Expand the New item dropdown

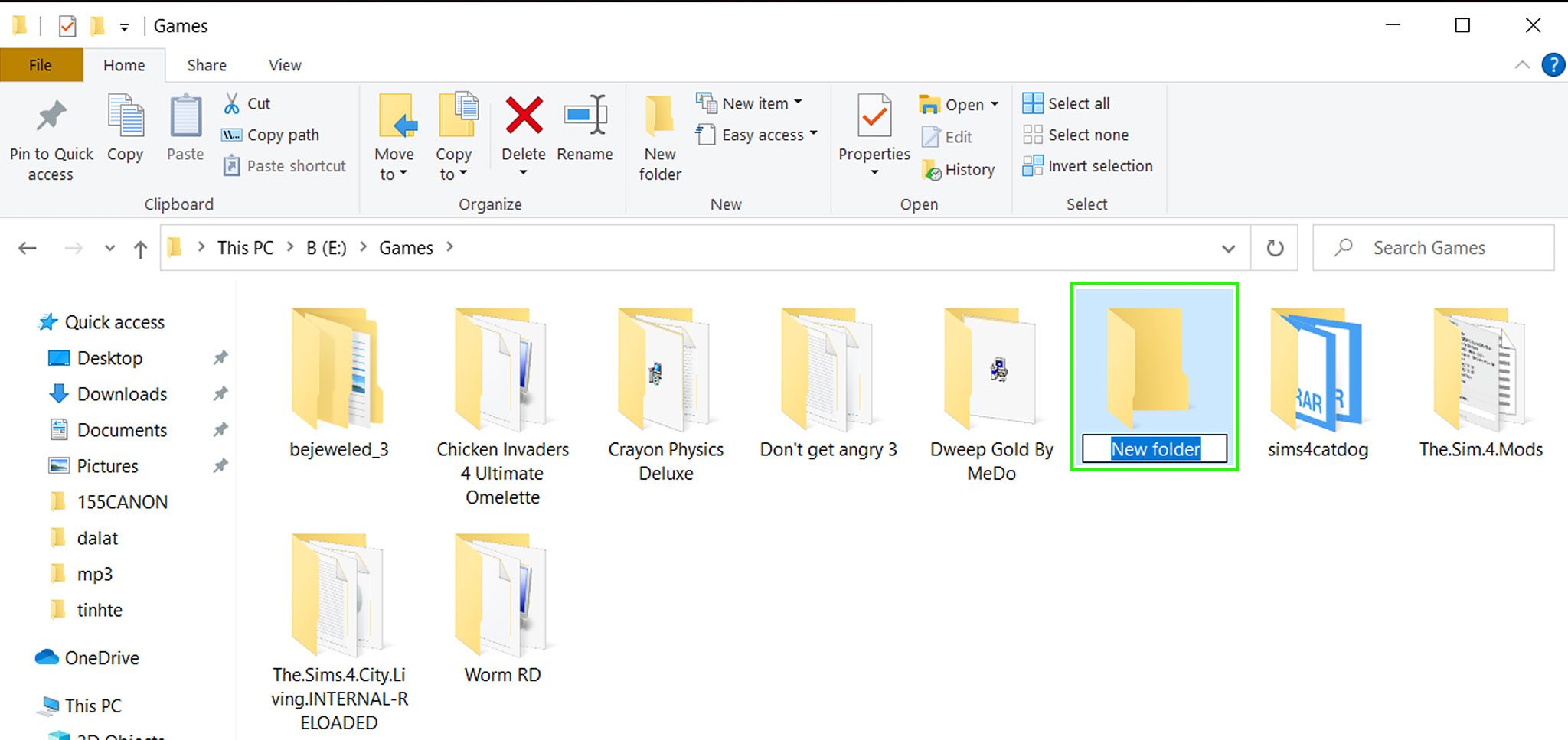point(798,102)
